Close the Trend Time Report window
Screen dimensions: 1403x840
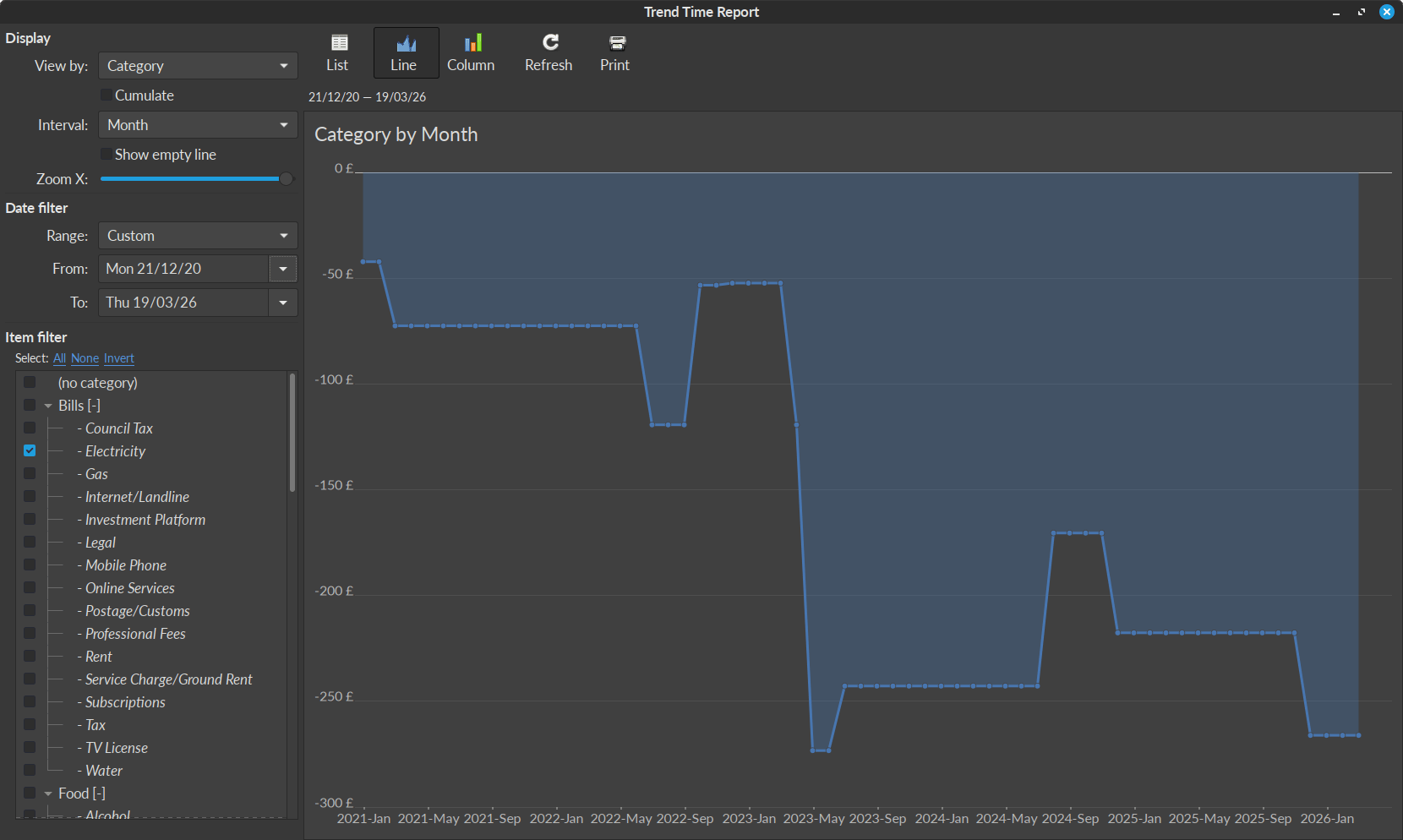click(1387, 12)
